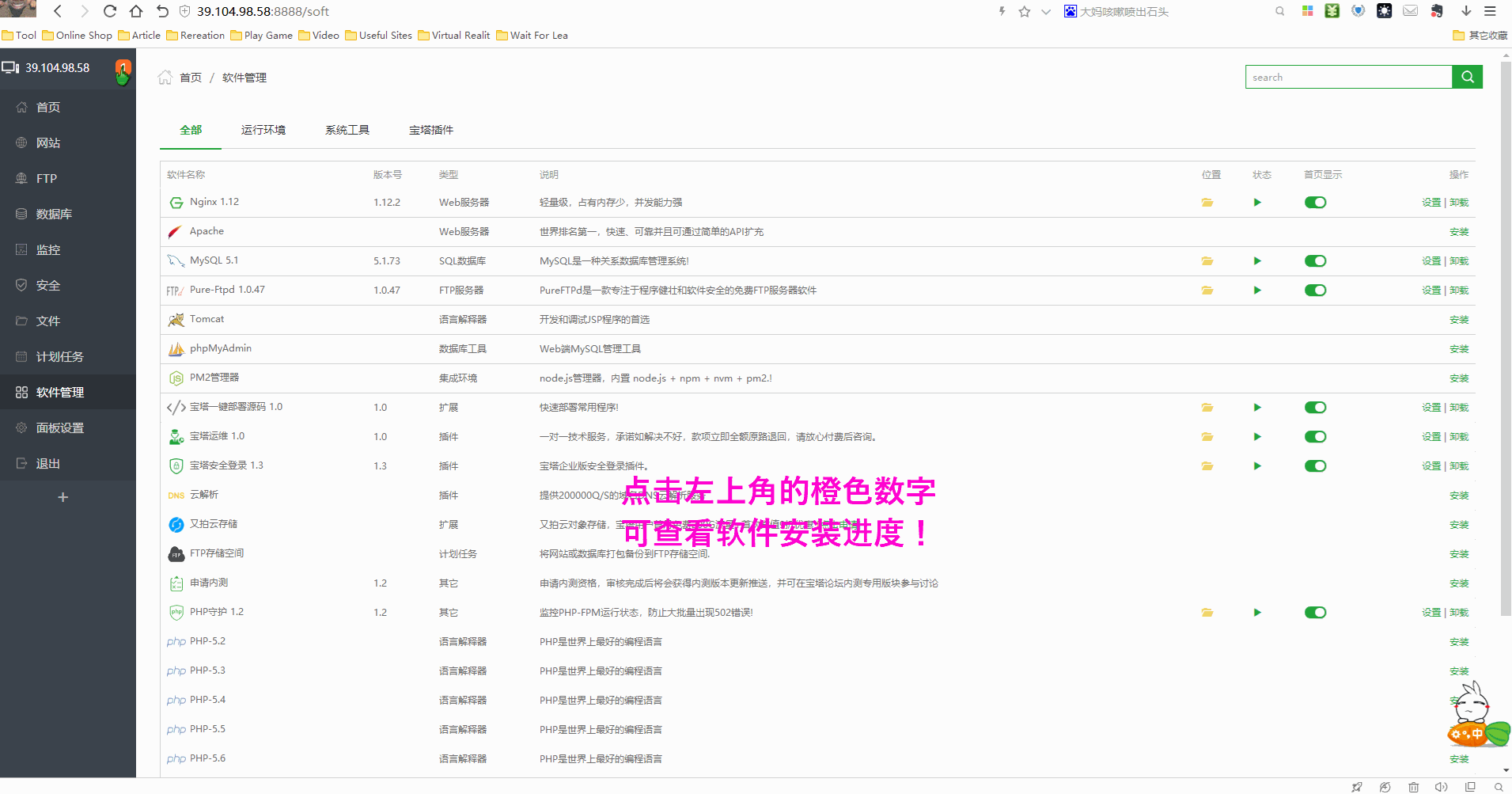Click the 又拍云存储 cloud icon

click(176, 525)
